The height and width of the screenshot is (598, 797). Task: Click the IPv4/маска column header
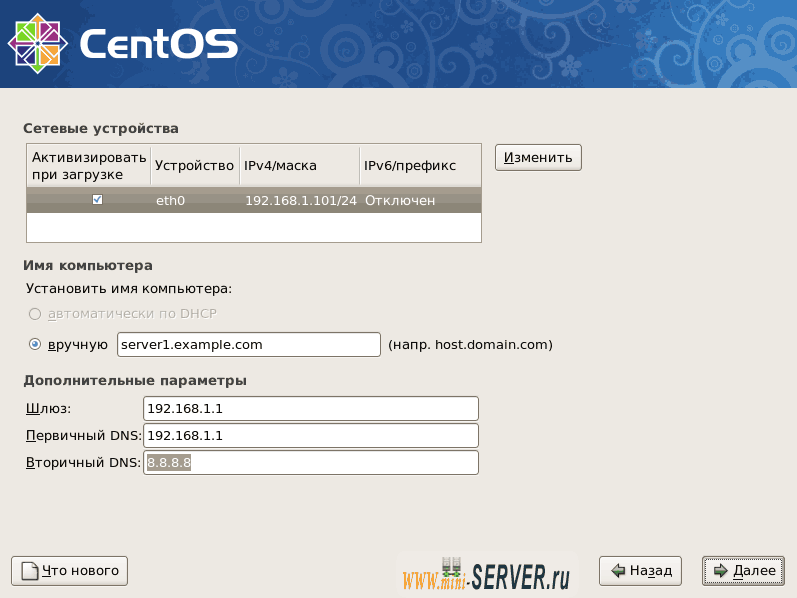[300, 166]
